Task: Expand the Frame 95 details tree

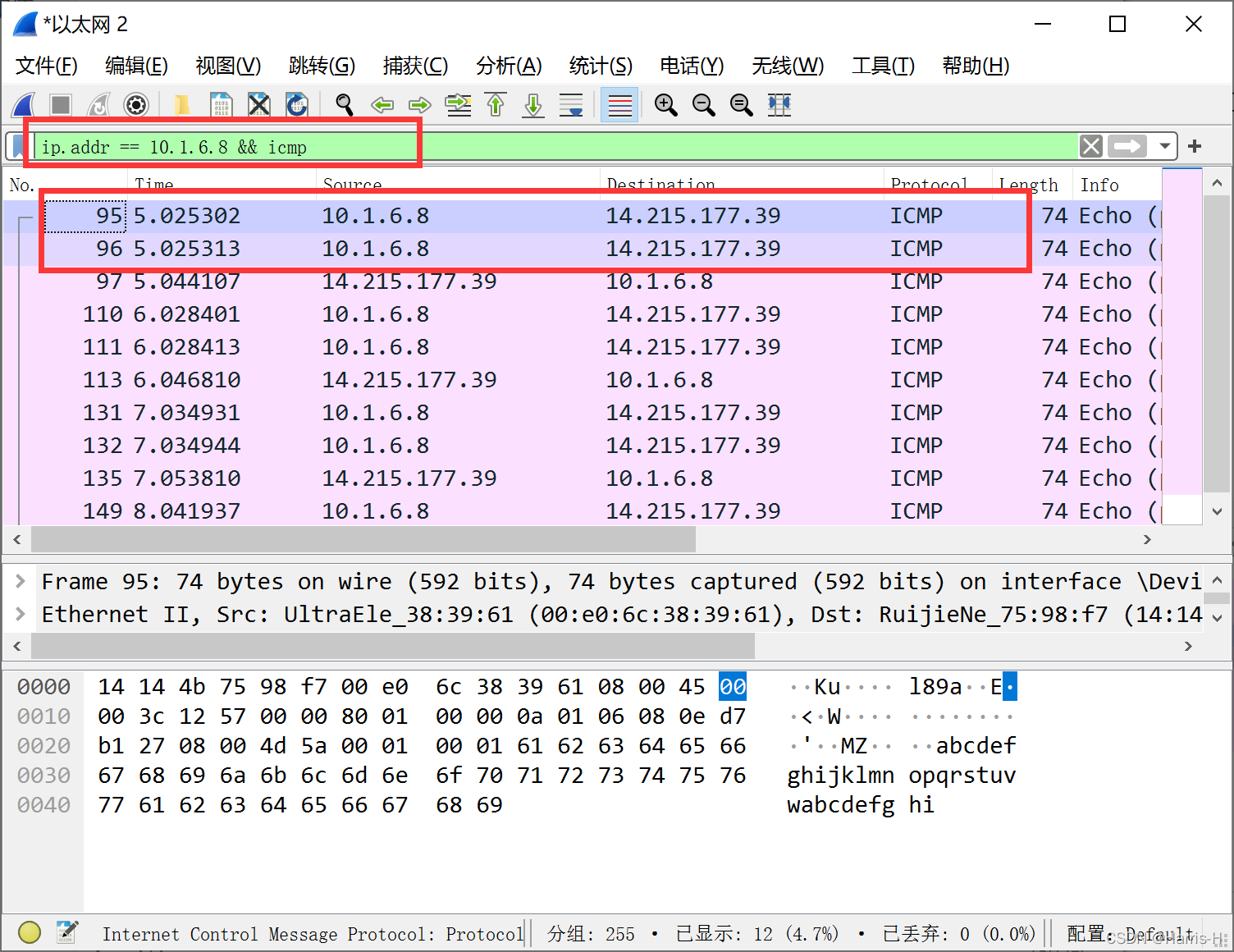Action: point(21,581)
